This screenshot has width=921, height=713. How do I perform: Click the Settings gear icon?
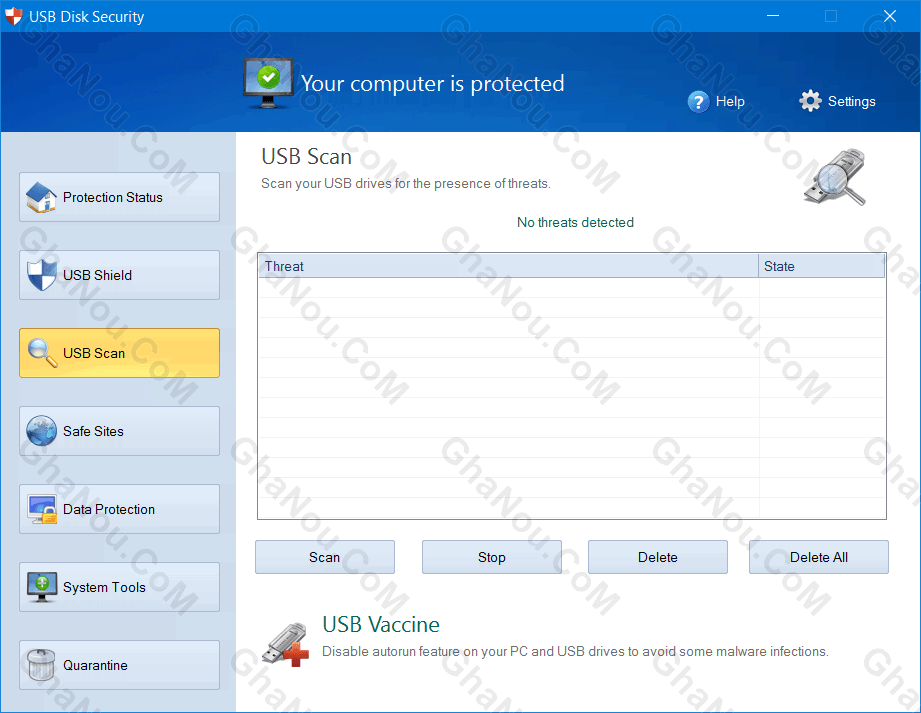pos(810,101)
